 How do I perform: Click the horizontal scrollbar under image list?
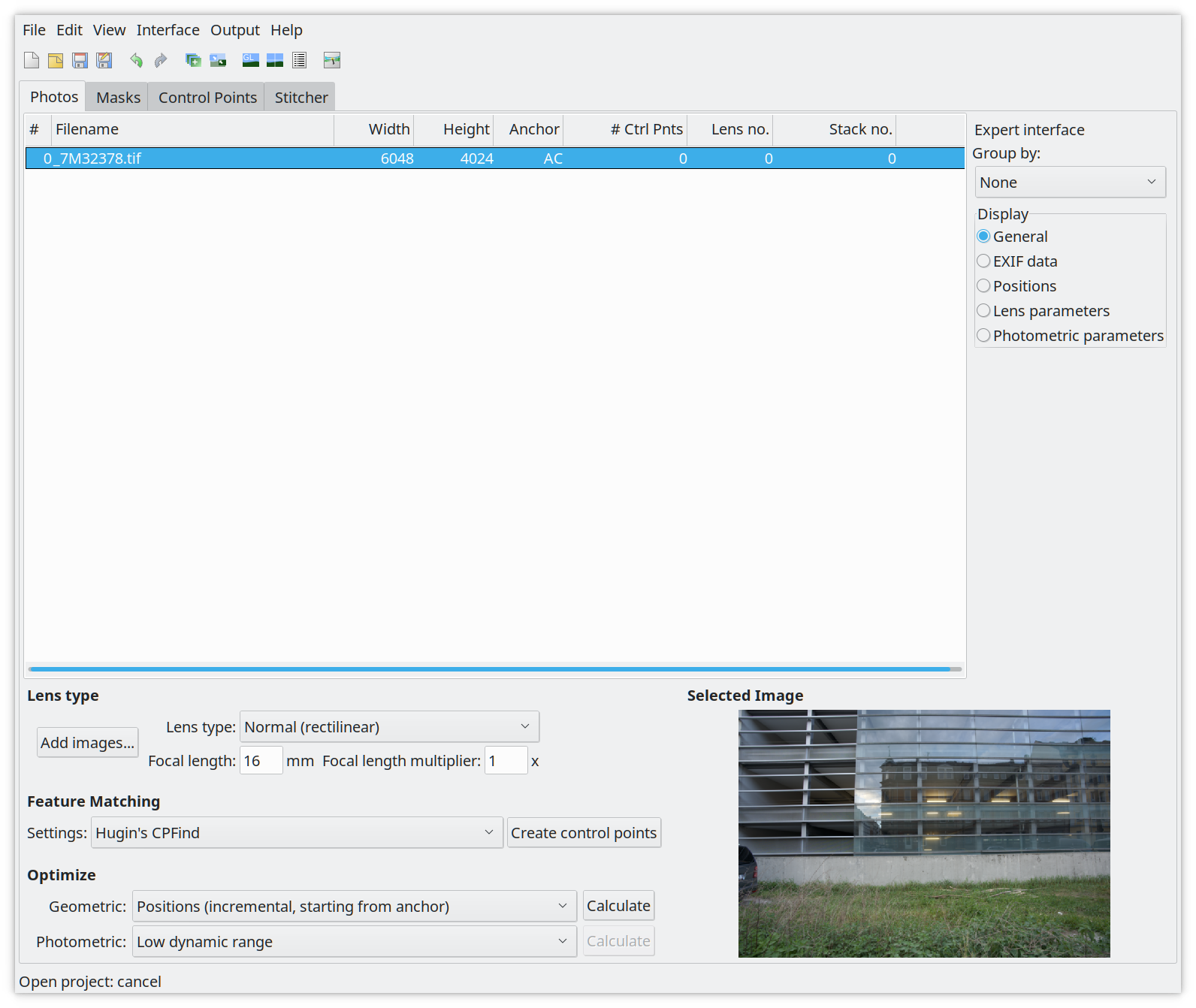click(x=494, y=668)
